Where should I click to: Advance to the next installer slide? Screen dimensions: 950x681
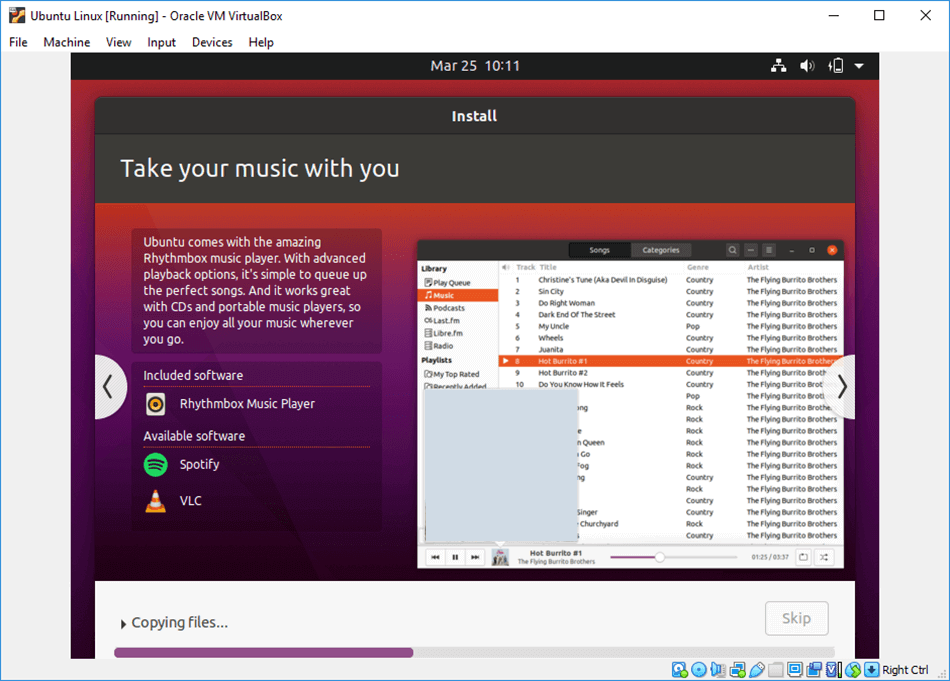[x=842, y=387]
